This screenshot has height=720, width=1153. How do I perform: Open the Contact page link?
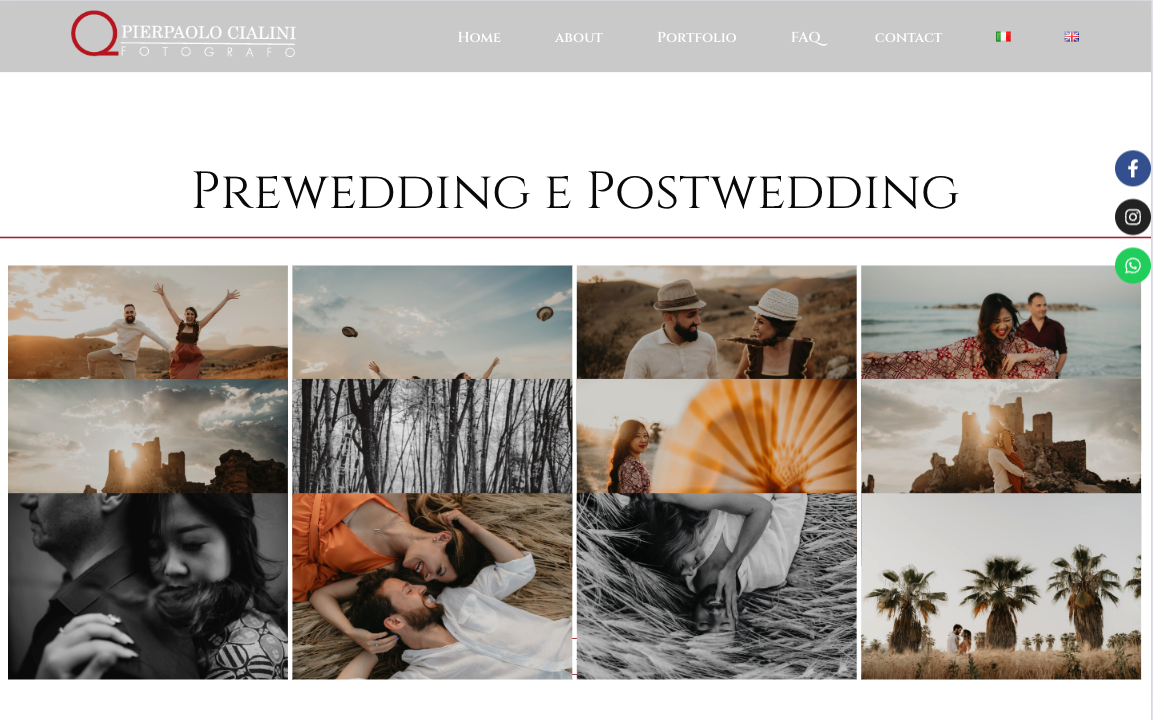pos(908,38)
